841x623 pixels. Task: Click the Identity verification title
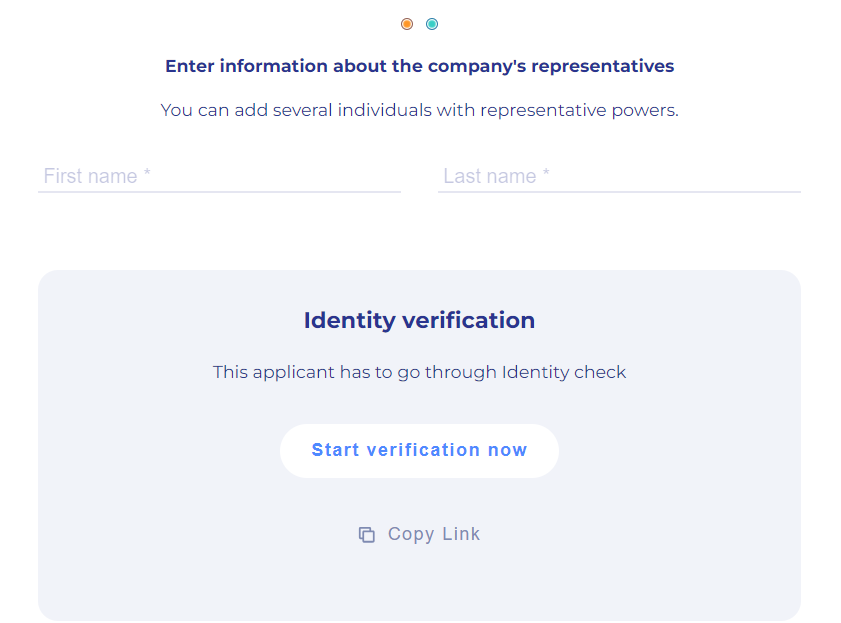click(x=419, y=321)
